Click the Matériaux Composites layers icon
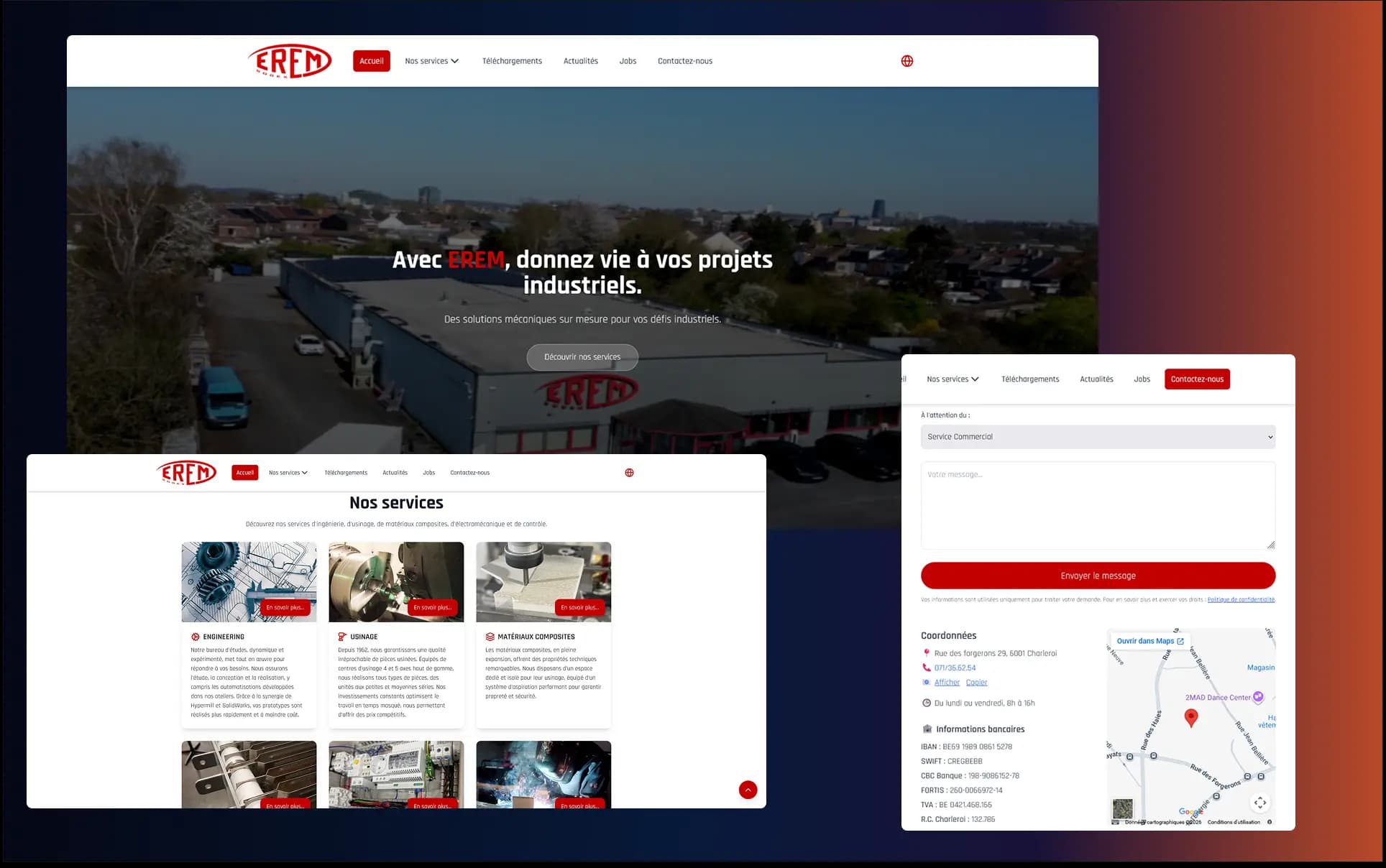 click(490, 637)
